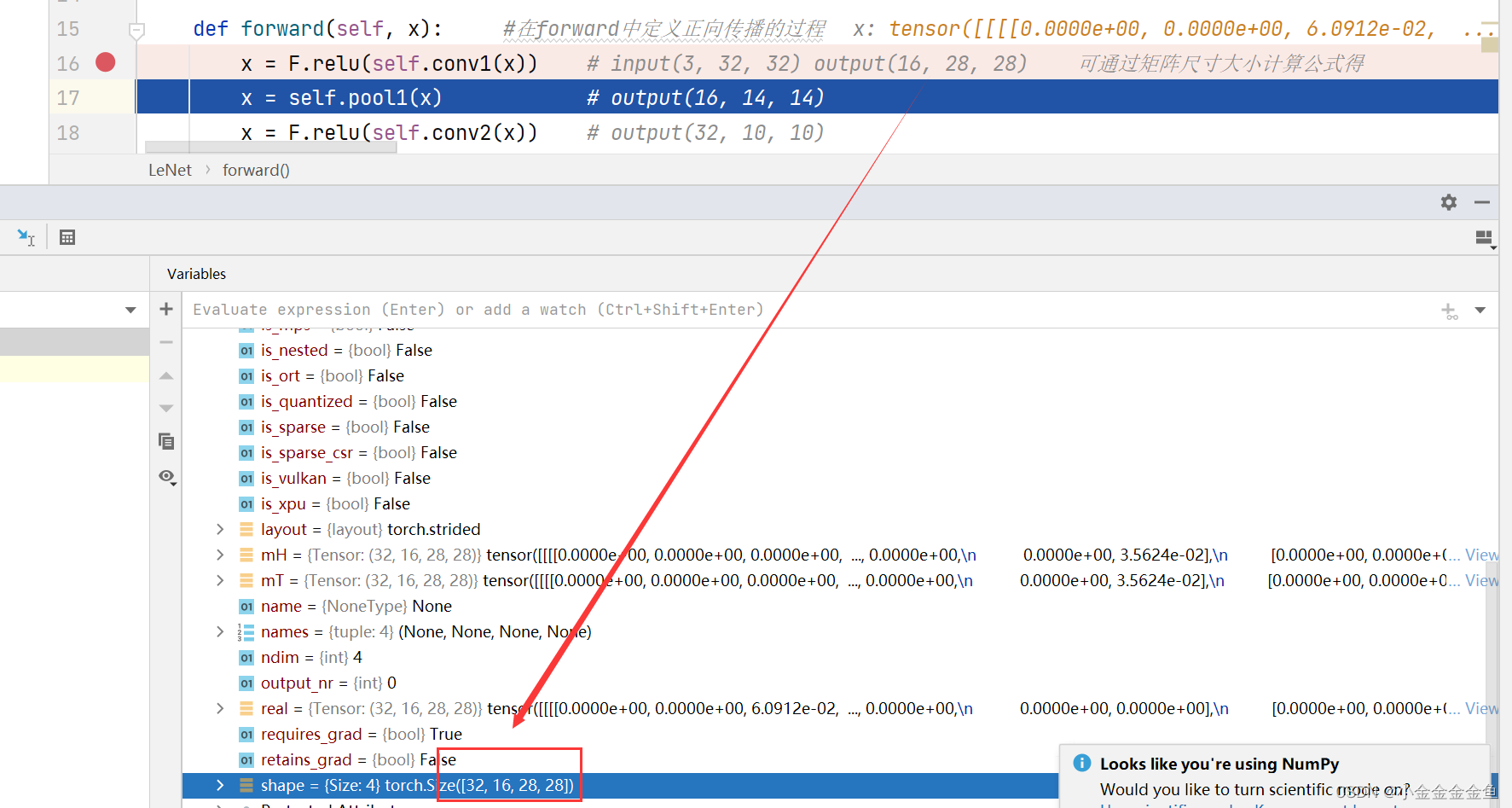
Task: Click the selected yellow frame row
Action: click(x=74, y=369)
